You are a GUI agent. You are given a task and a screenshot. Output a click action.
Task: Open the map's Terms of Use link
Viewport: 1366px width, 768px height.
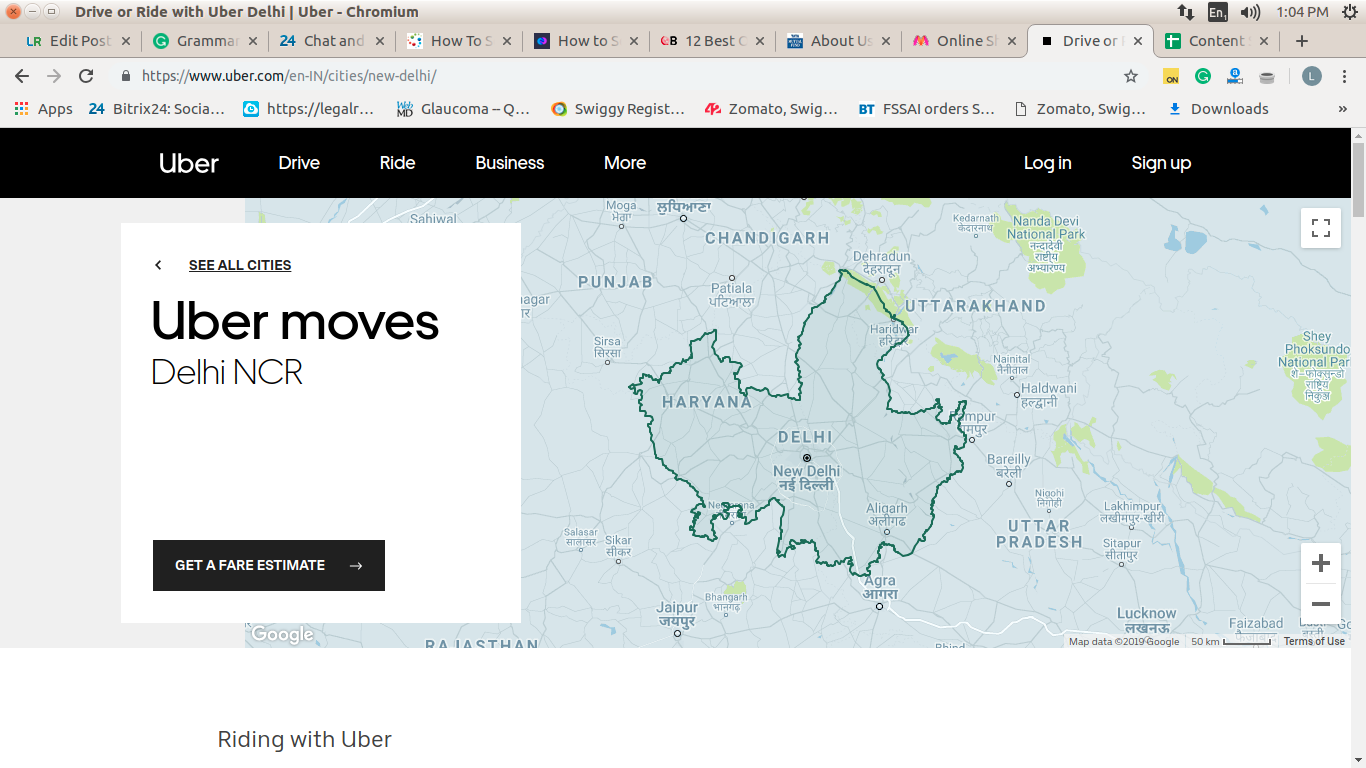click(x=1314, y=642)
